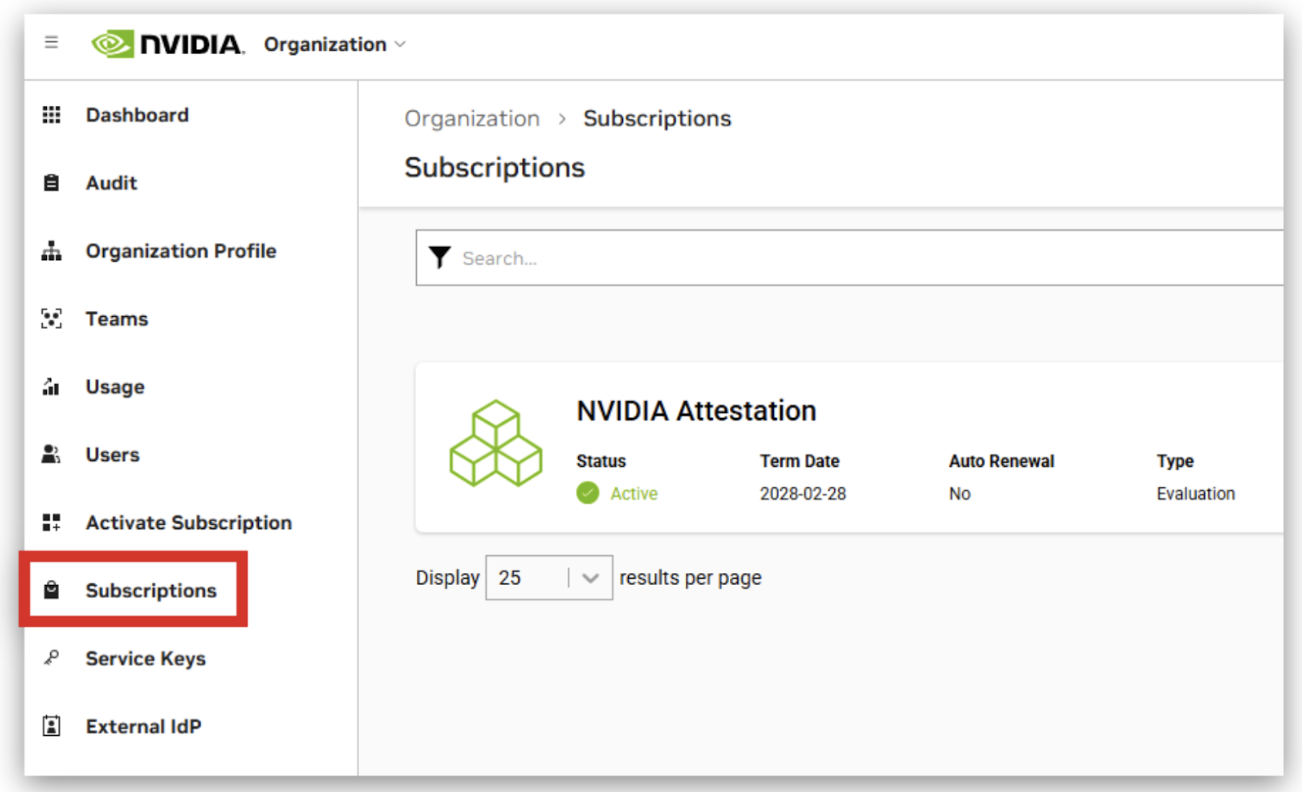The height and width of the screenshot is (792, 1304).
Task: Click the hamburger menu icon
Action: pos(51,43)
